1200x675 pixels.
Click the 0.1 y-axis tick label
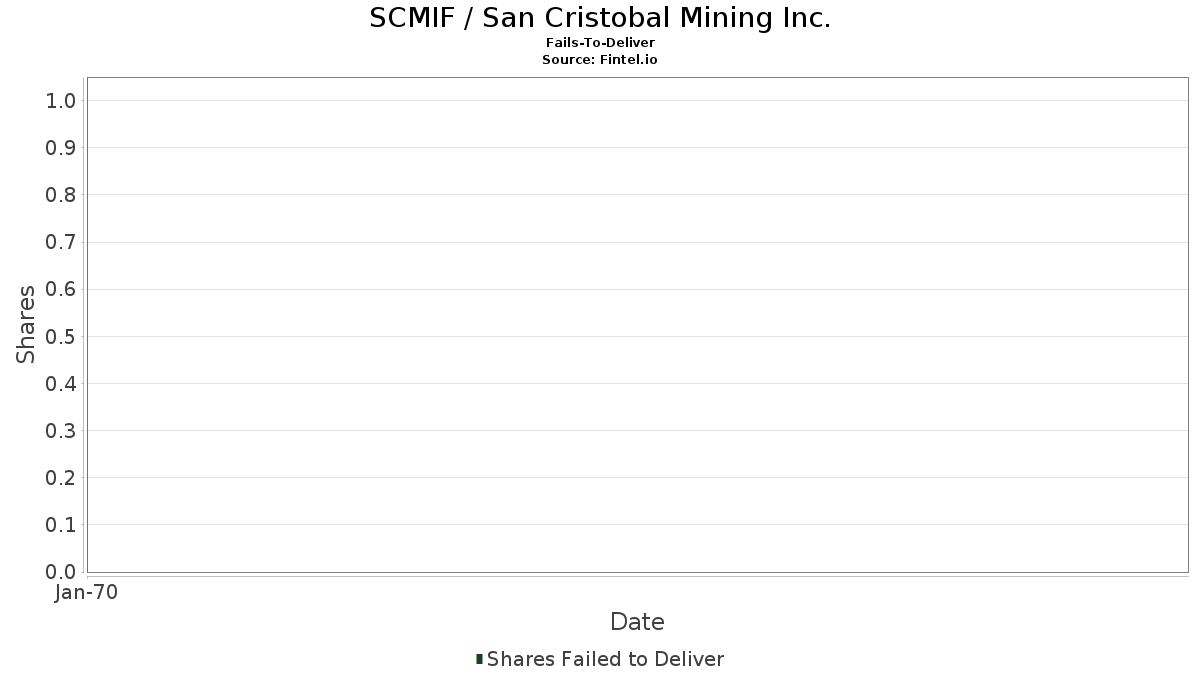click(61, 525)
